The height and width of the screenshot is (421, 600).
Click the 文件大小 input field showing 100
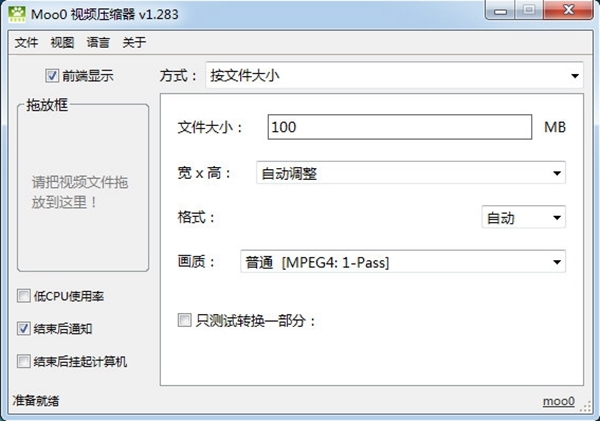pyautogui.click(x=400, y=128)
